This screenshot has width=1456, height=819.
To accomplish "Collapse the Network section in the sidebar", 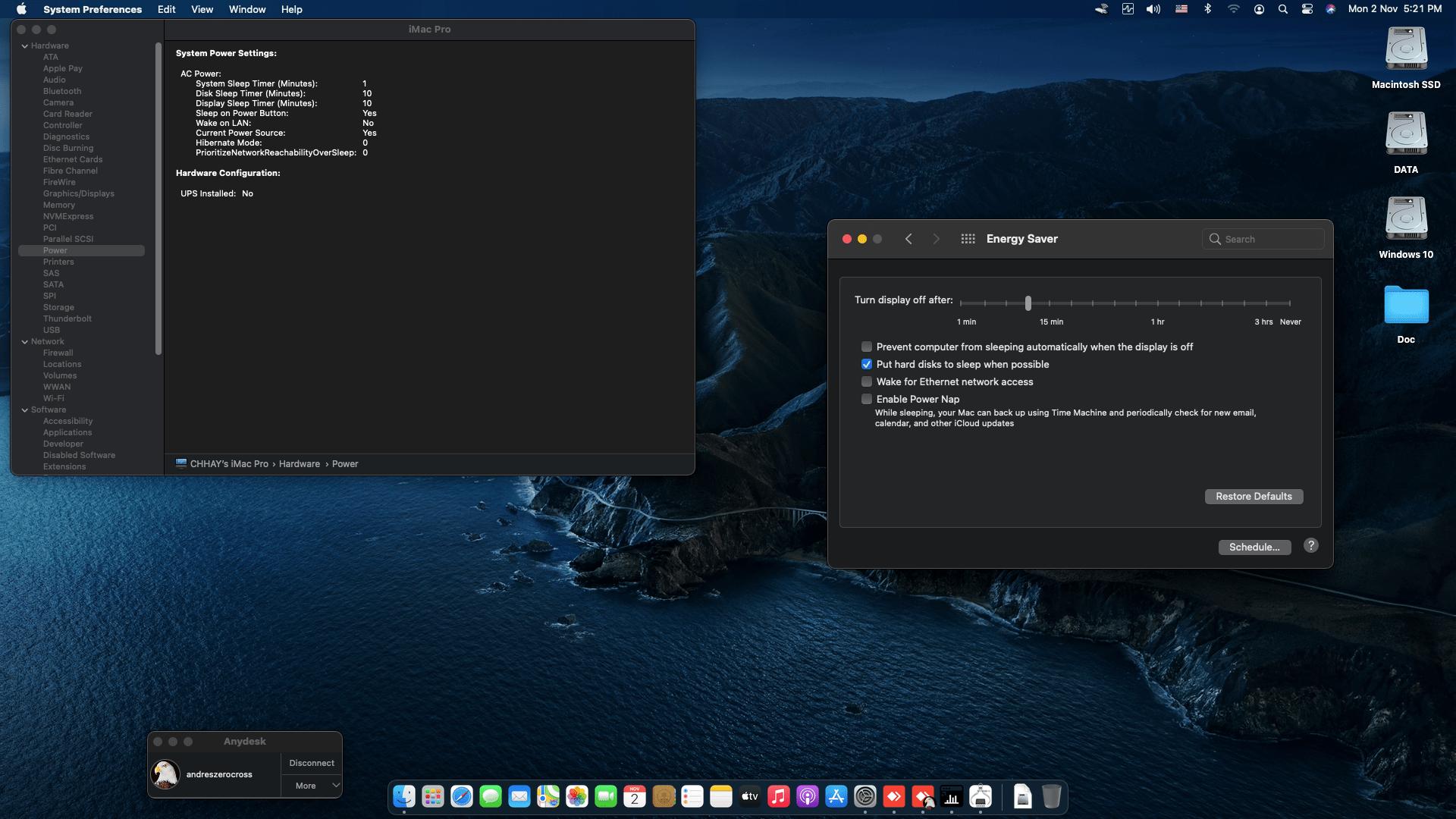I will pos(25,341).
